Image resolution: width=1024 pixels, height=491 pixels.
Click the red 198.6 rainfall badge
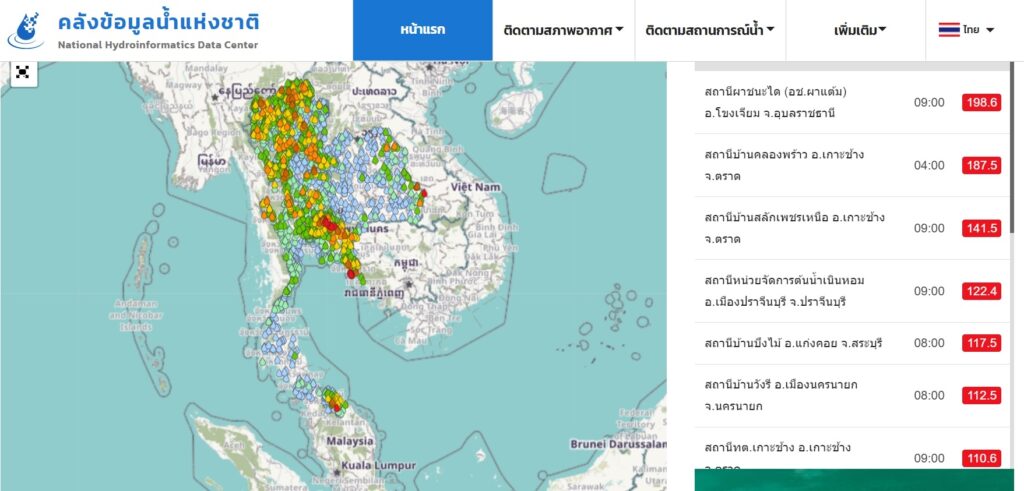coord(981,103)
